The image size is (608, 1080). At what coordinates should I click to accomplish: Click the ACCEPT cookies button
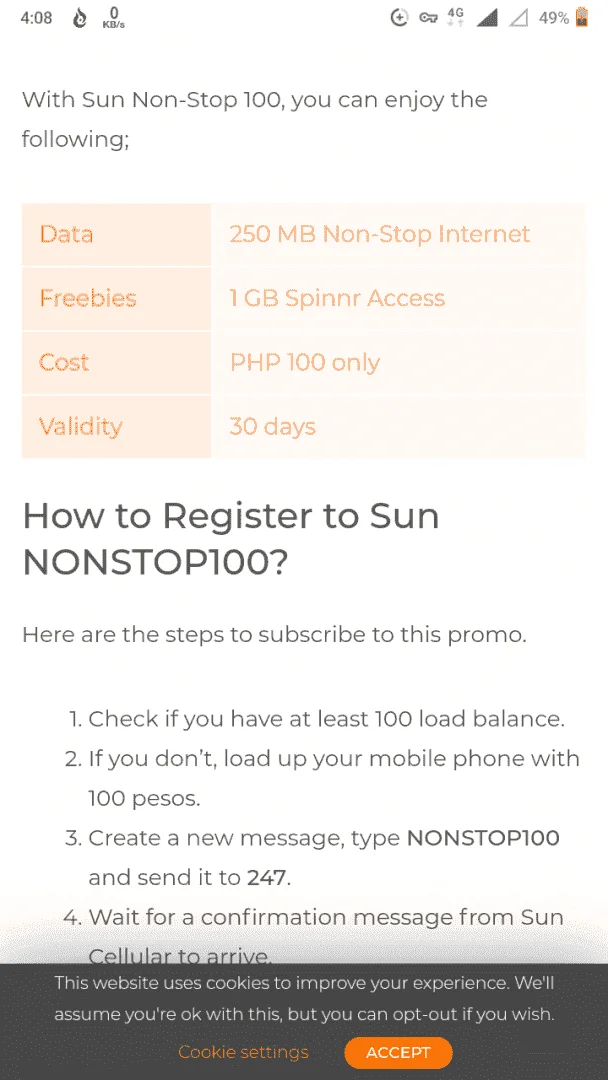(x=398, y=1052)
